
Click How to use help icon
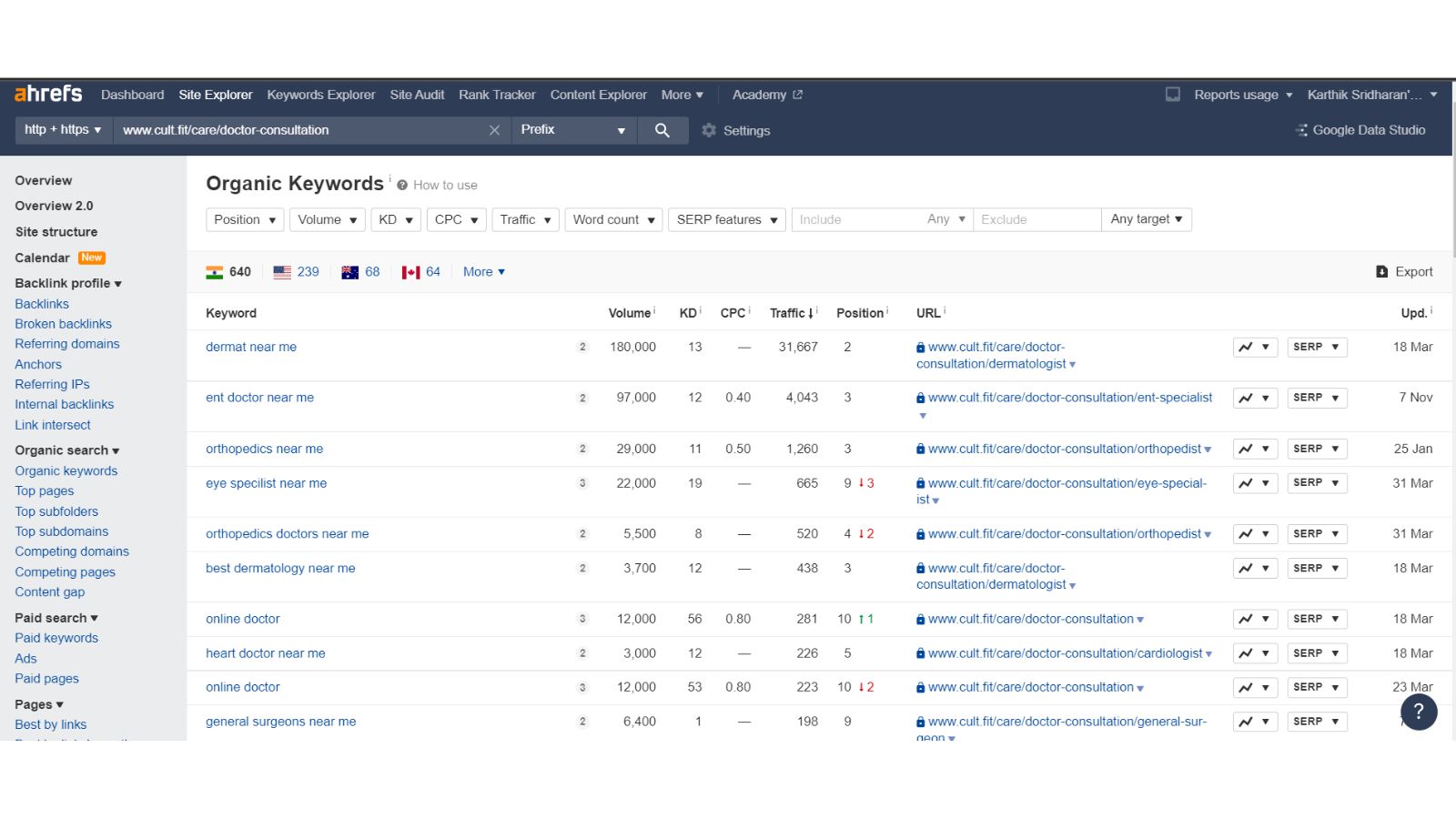click(402, 185)
